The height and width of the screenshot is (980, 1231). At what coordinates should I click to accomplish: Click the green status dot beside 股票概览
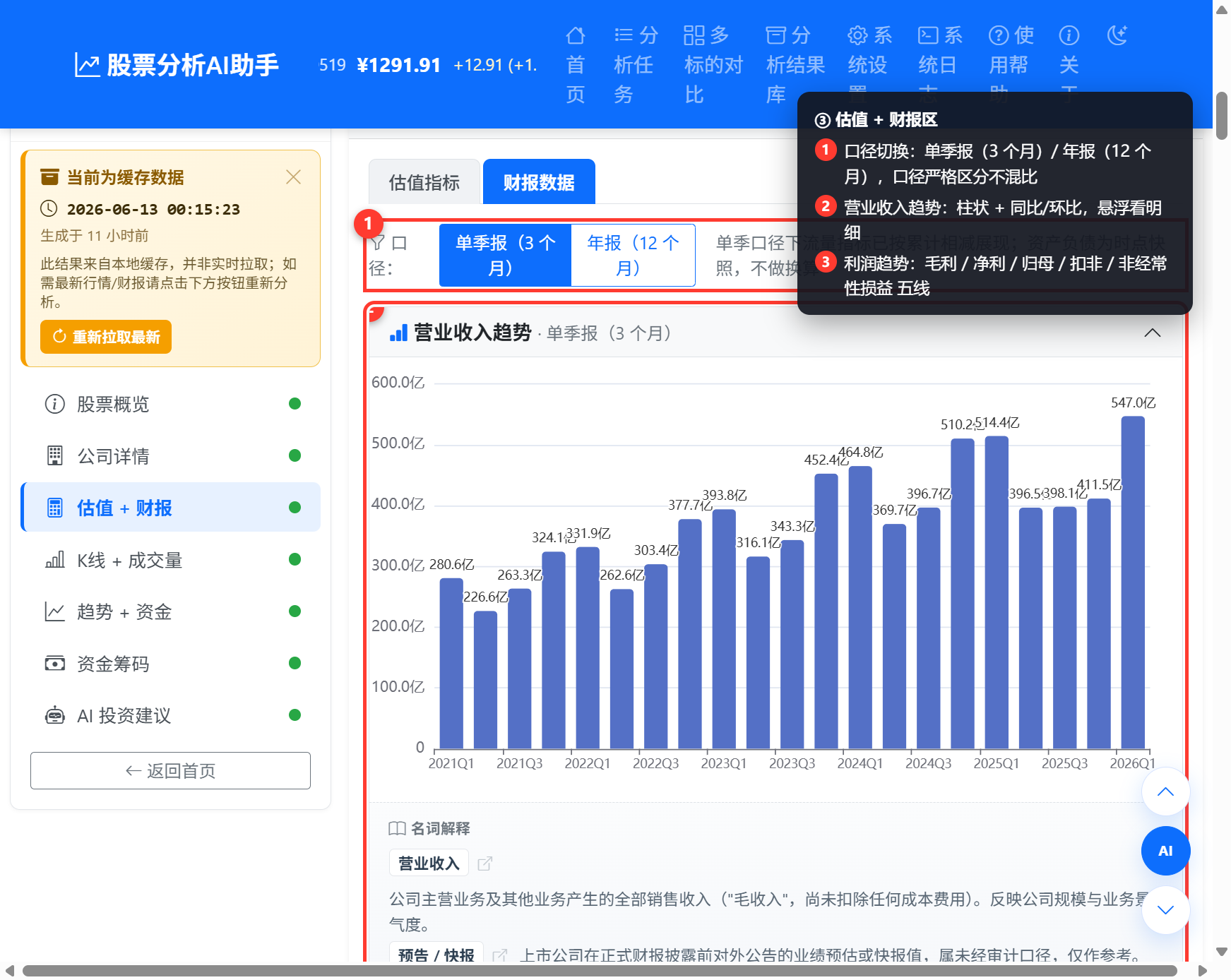pyautogui.click(x=295, y=404)
